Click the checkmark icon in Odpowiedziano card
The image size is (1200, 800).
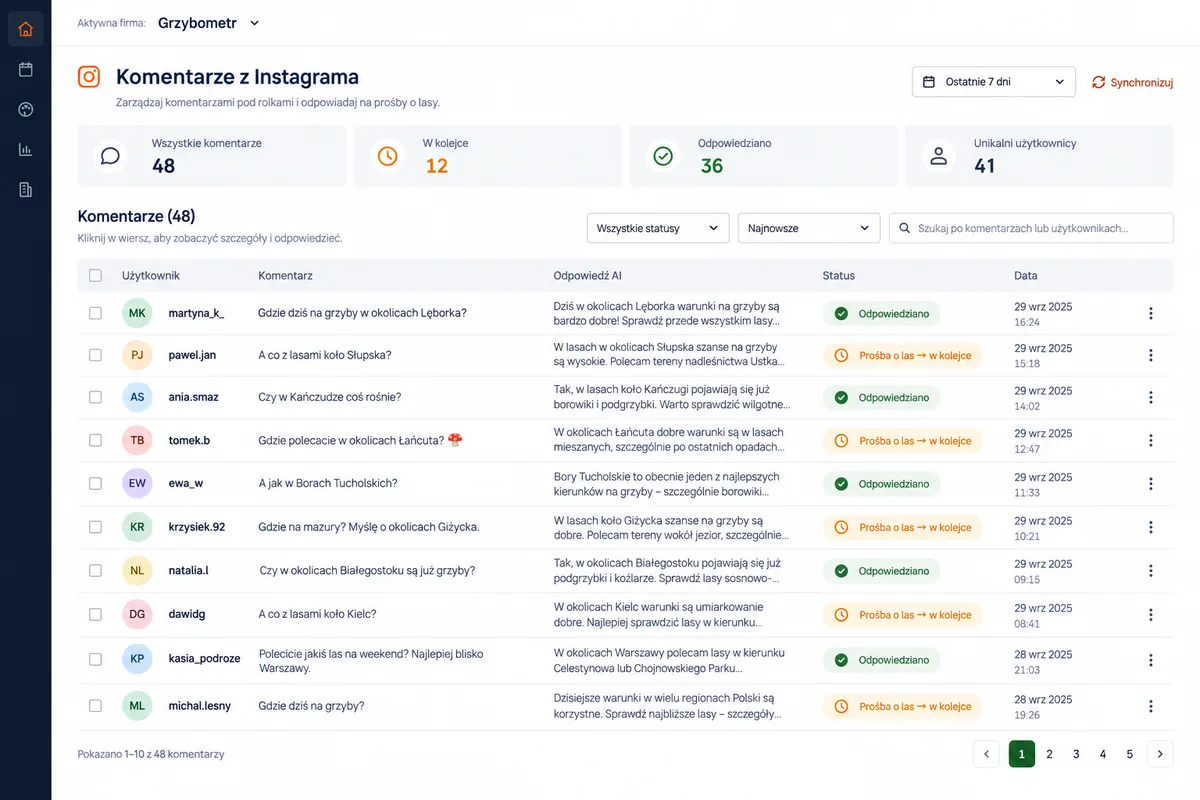pyautogui.click(x=662, y=156)
